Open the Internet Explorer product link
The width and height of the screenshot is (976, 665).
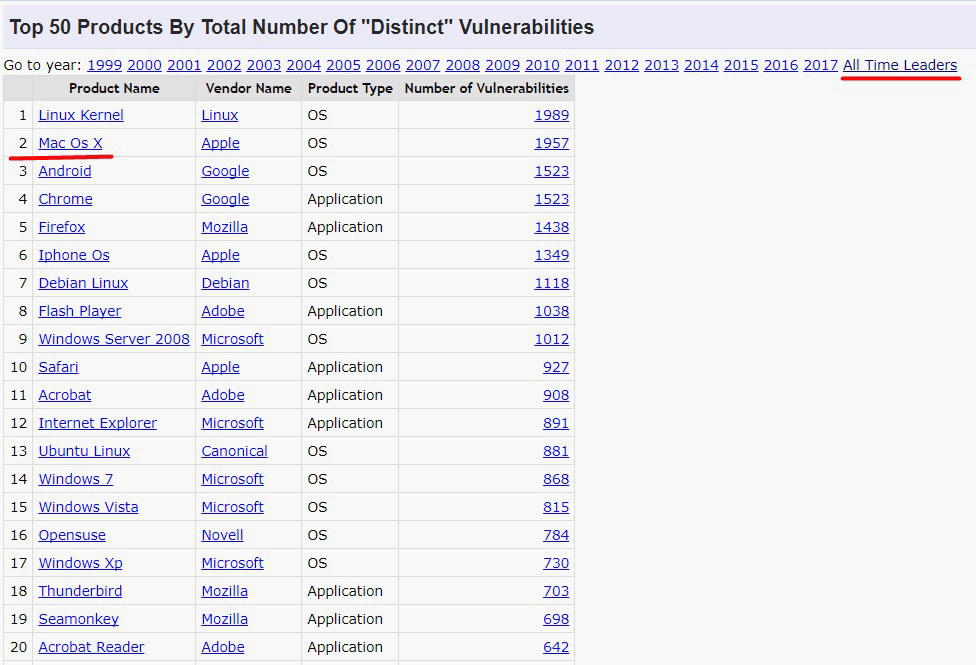click(97, 423)
